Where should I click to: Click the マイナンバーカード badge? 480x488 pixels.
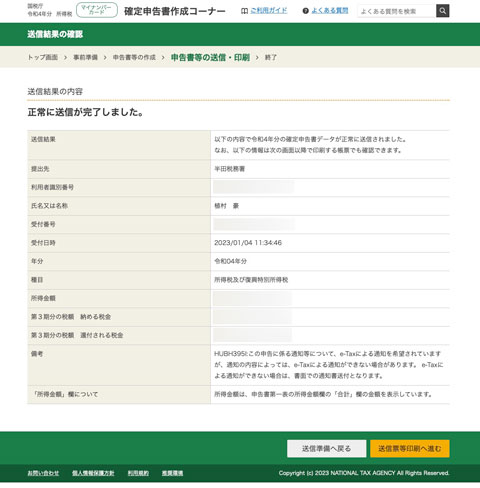(x=97, y=10)
